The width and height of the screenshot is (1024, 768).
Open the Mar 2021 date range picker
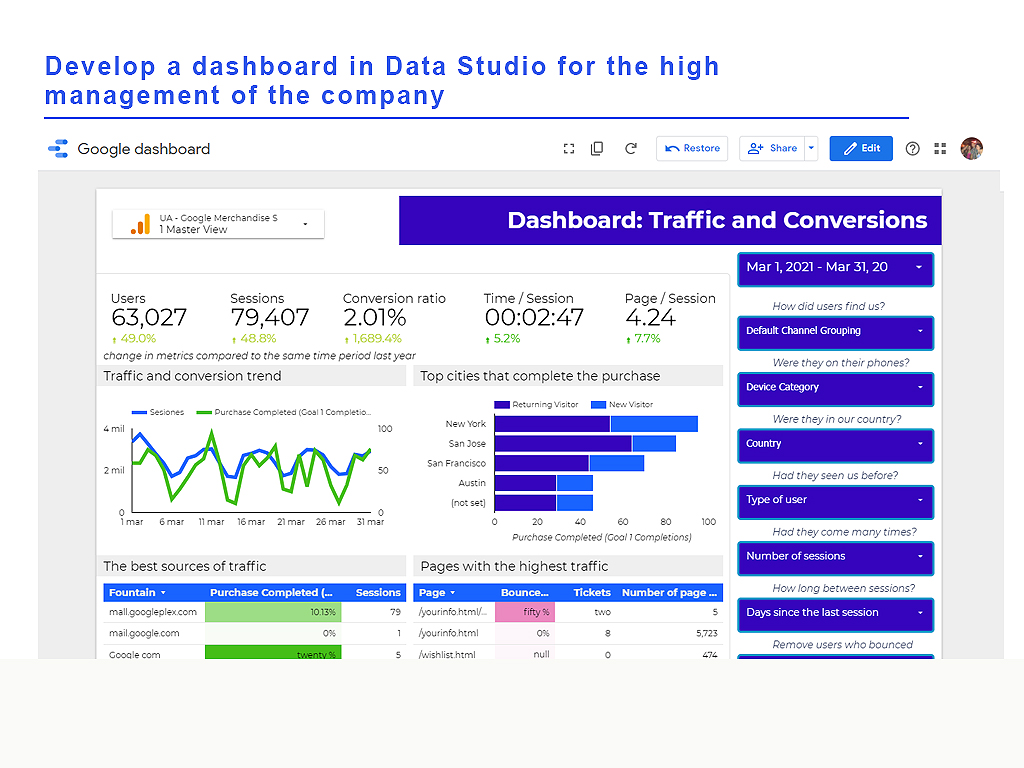[835, 268]
